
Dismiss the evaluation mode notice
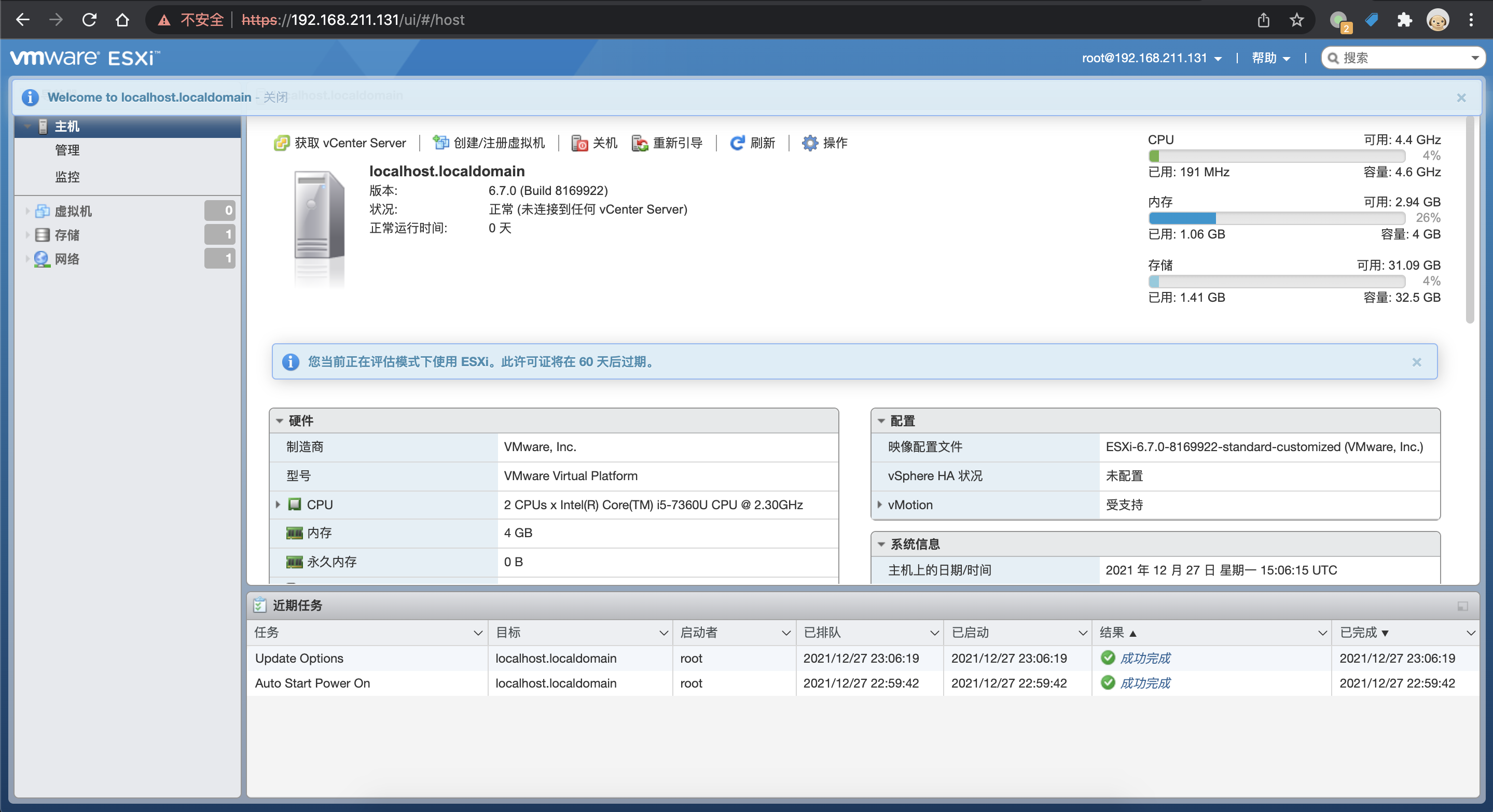click(1417, 362)
